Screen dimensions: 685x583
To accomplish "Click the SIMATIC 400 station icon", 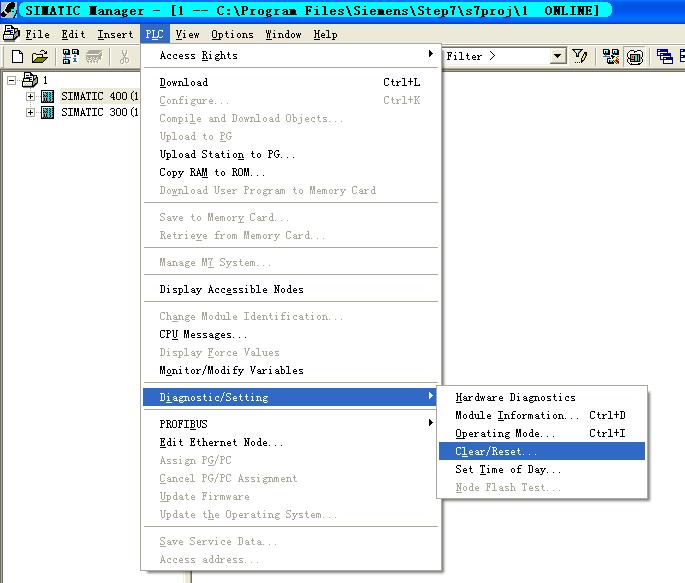I will coord(47,96).
